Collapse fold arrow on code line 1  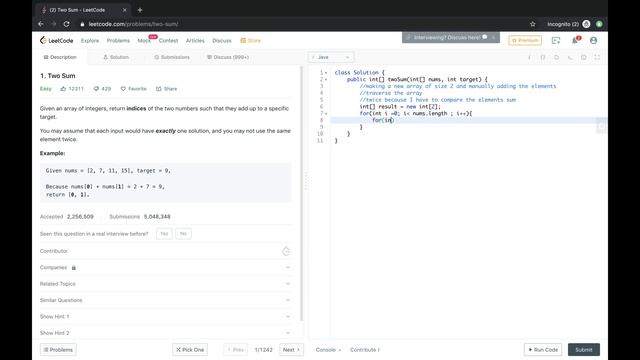[x=326, y=73]
